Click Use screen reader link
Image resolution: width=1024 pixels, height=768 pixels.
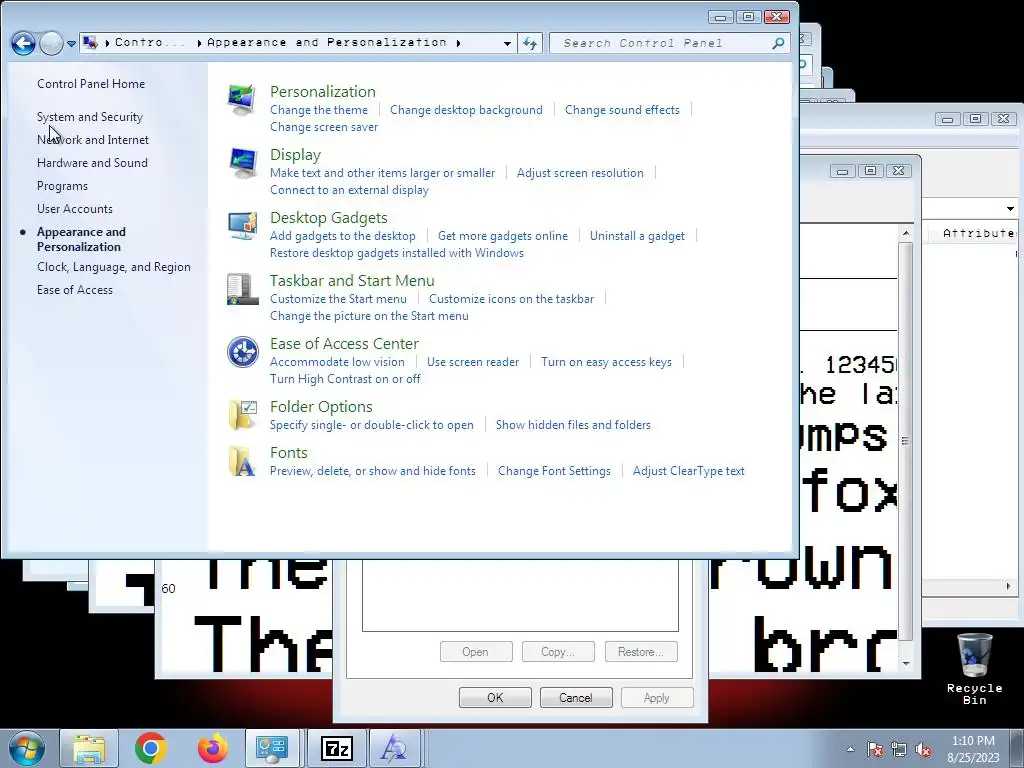473,362
